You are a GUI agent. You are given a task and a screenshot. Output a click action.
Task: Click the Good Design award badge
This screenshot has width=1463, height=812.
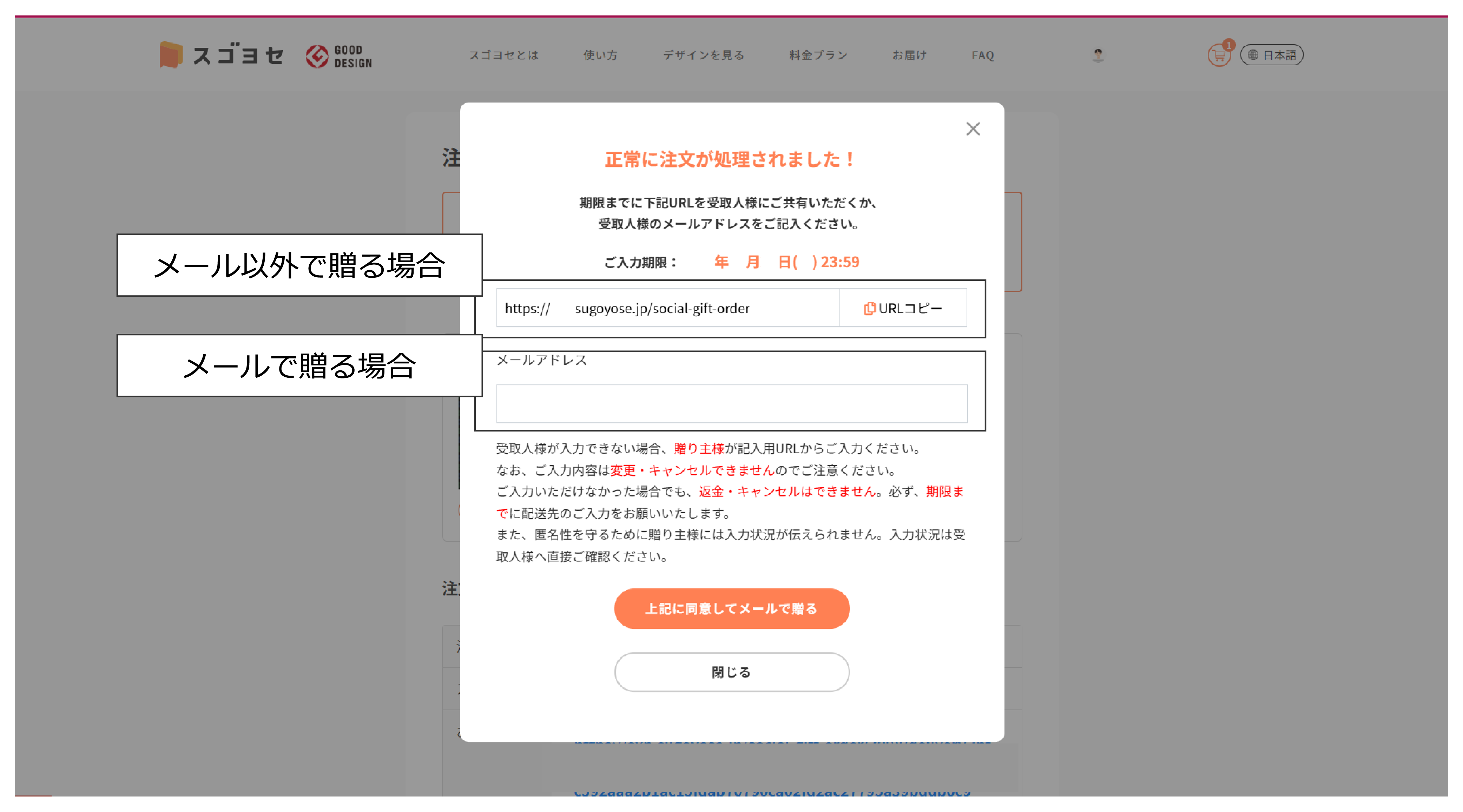tap(339, 56)
